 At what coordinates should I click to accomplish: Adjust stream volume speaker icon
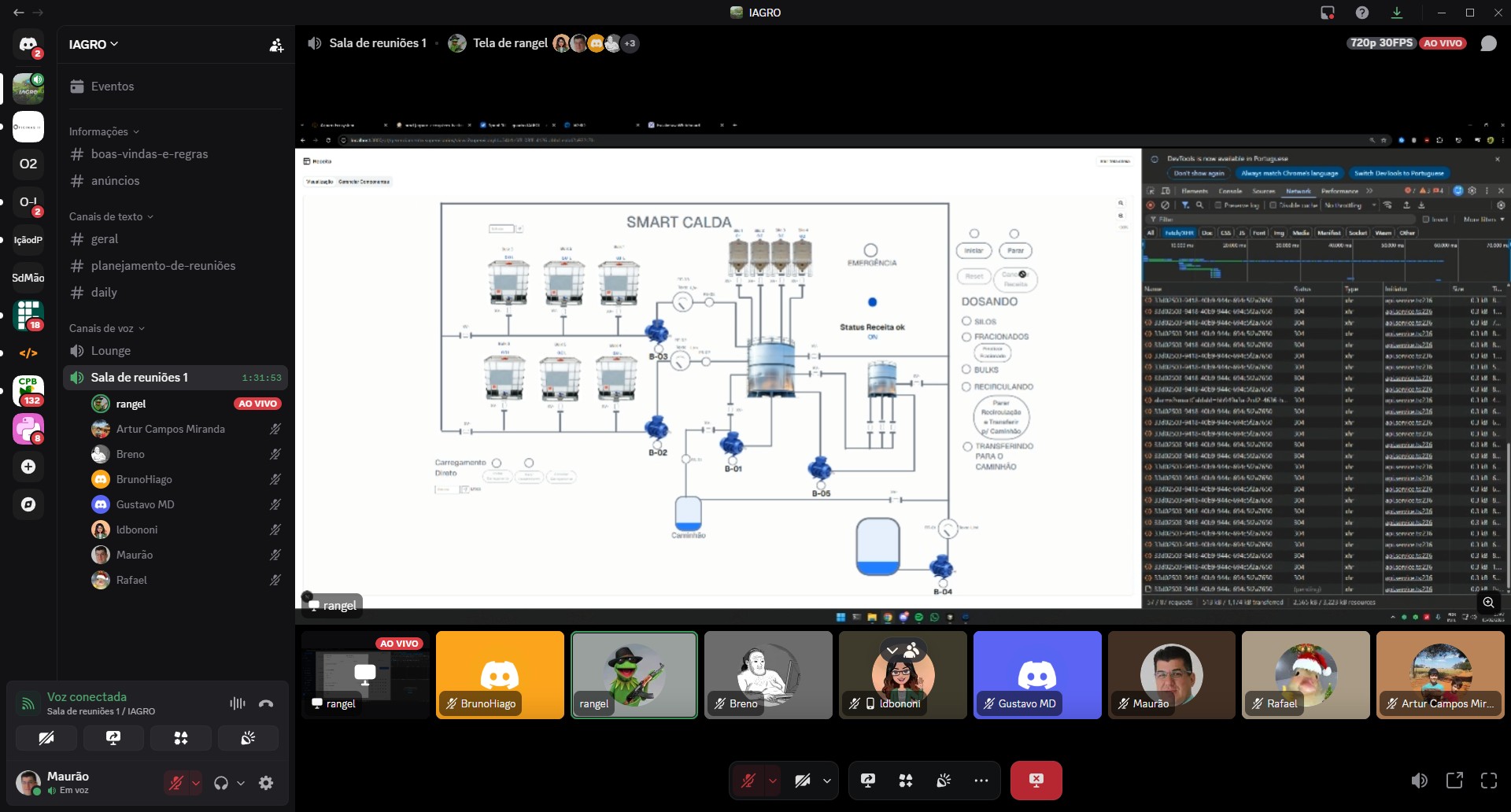(x=1419, y=781)
